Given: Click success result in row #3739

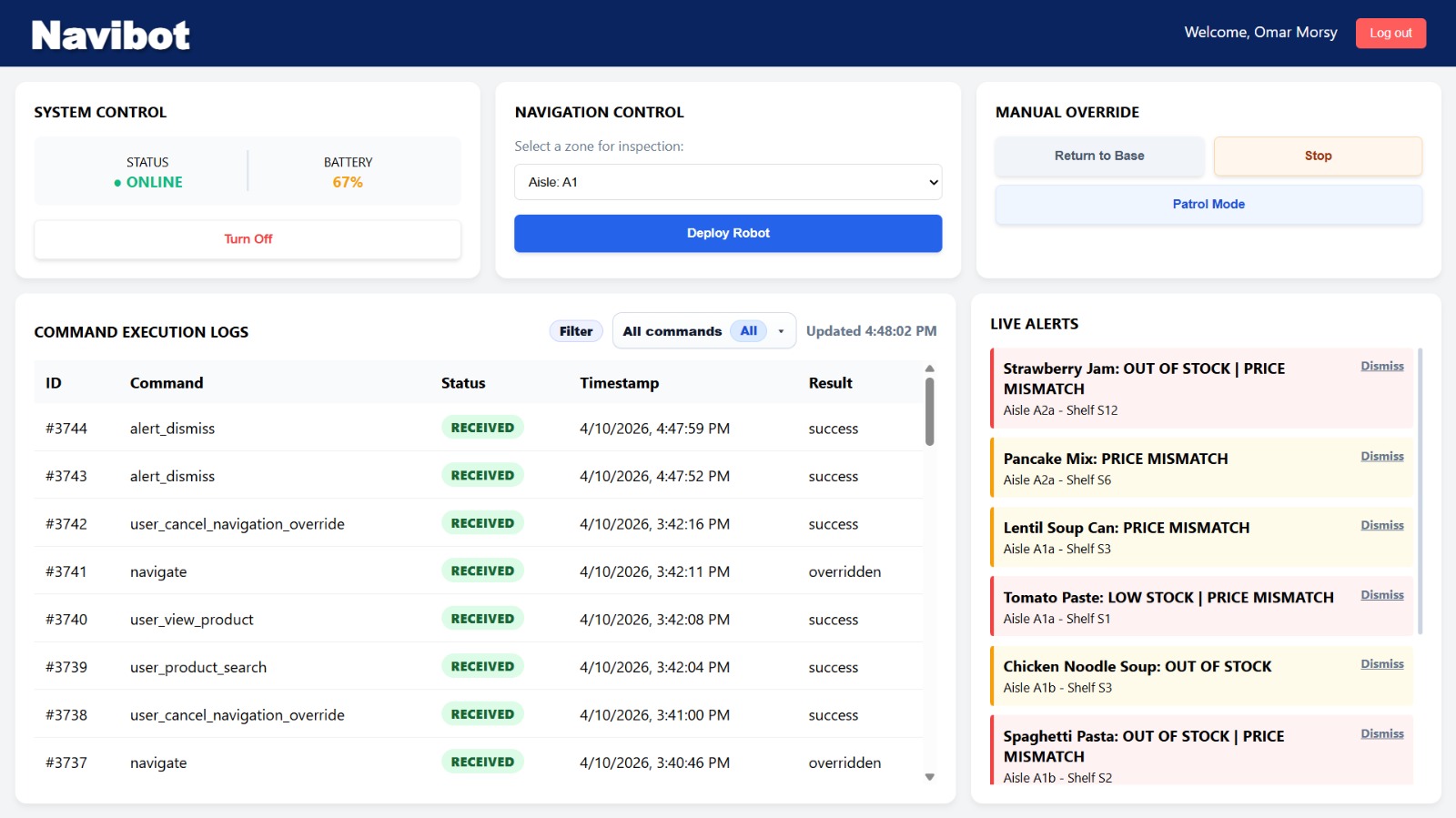Looking at the screenshot, I should (834, 668).
